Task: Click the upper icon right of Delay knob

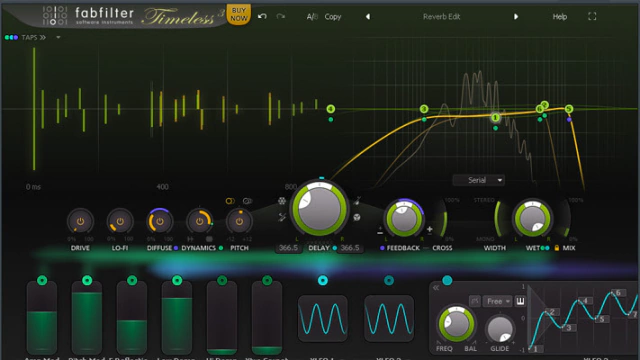Action: 357,200
